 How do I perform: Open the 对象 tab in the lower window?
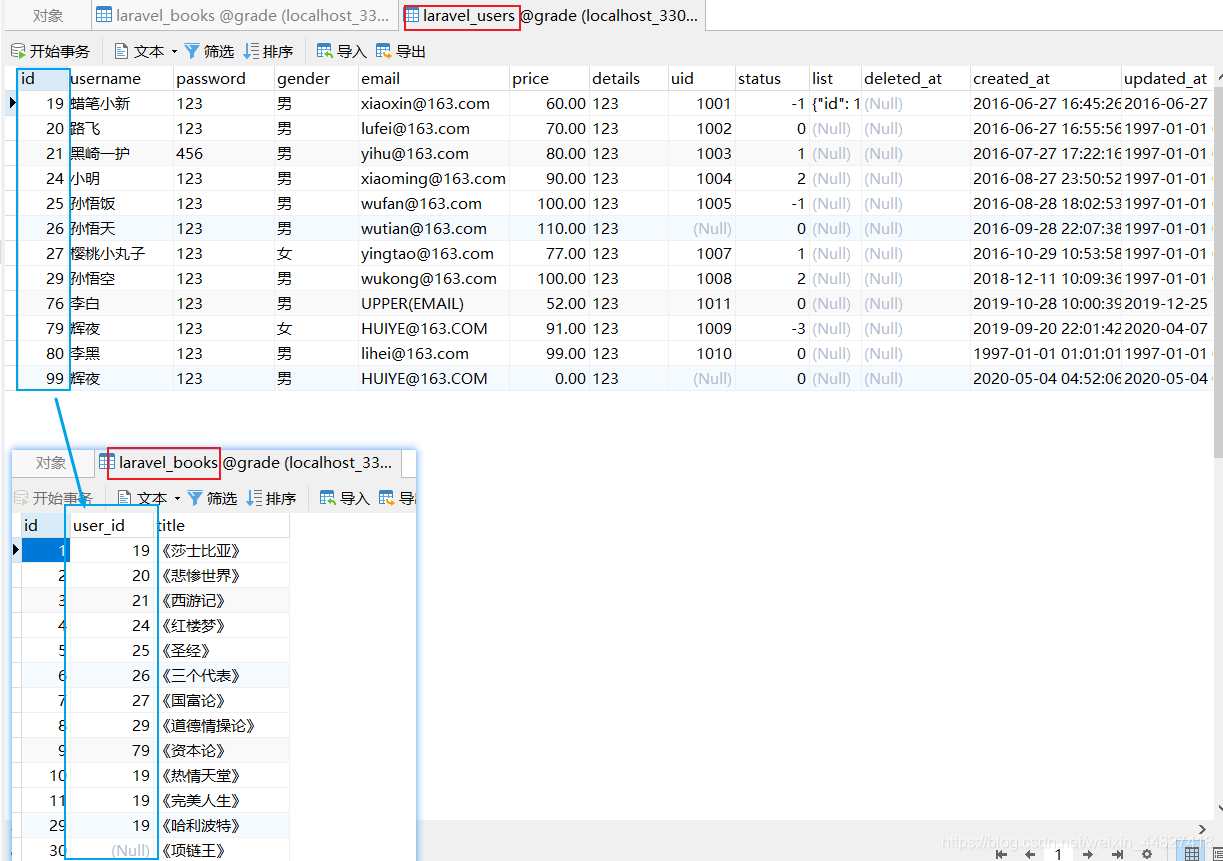coord(51,462)
